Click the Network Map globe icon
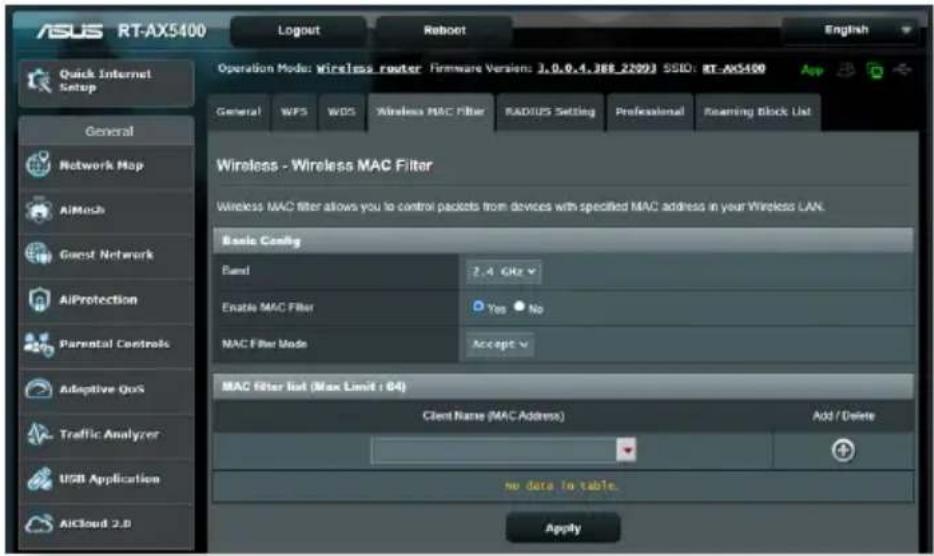Viewport: 934px width, 556px height. click(x=39, y=164)
